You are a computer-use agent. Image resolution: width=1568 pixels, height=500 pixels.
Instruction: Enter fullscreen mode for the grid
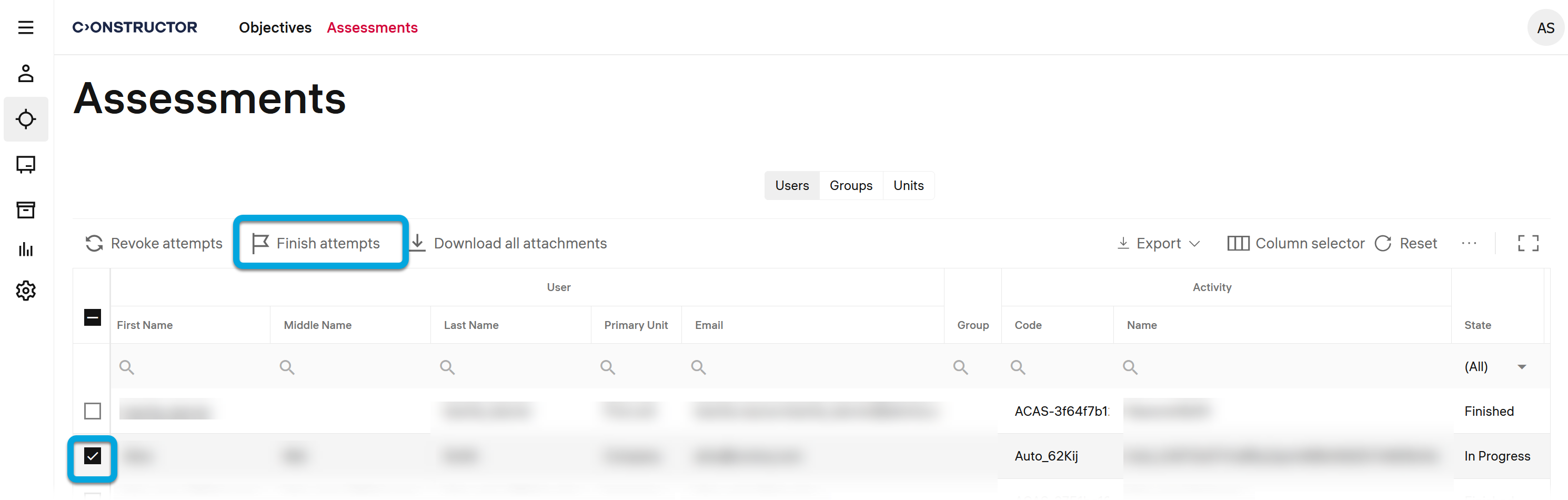tap(1527, 244)
